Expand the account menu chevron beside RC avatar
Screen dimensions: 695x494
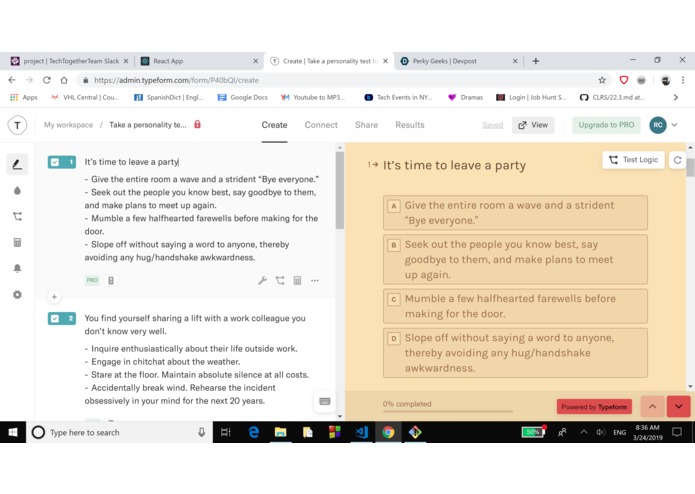[x=674, y=125]
